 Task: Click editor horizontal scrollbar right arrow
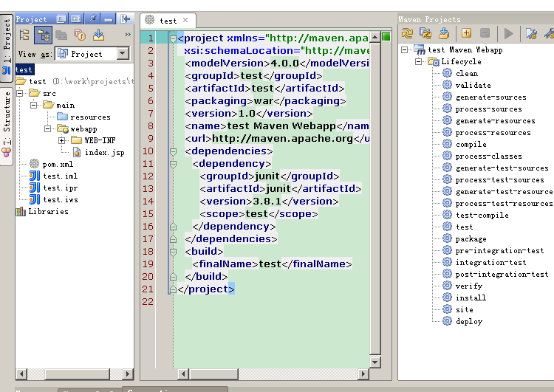[363, 374]
